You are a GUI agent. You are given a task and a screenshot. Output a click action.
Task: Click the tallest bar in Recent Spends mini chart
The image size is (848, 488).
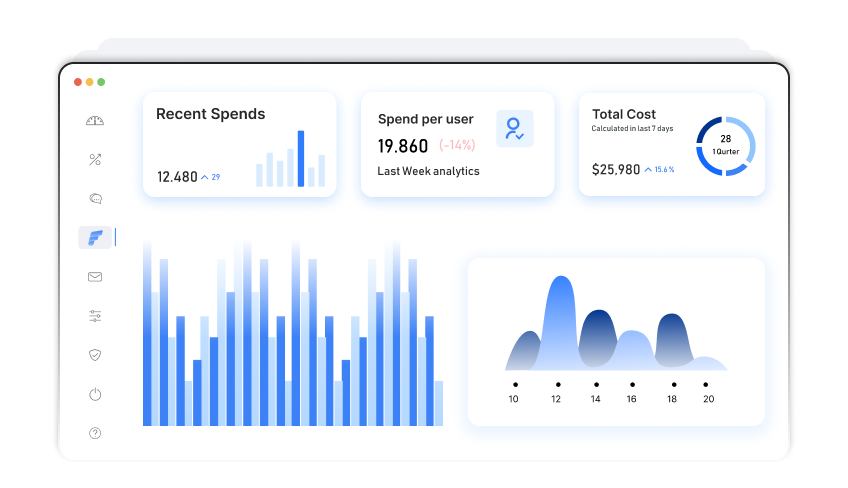(x=301, y=159)
